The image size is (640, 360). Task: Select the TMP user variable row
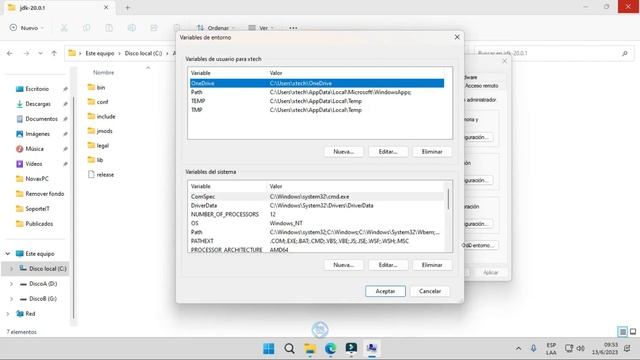pos(317,110)
